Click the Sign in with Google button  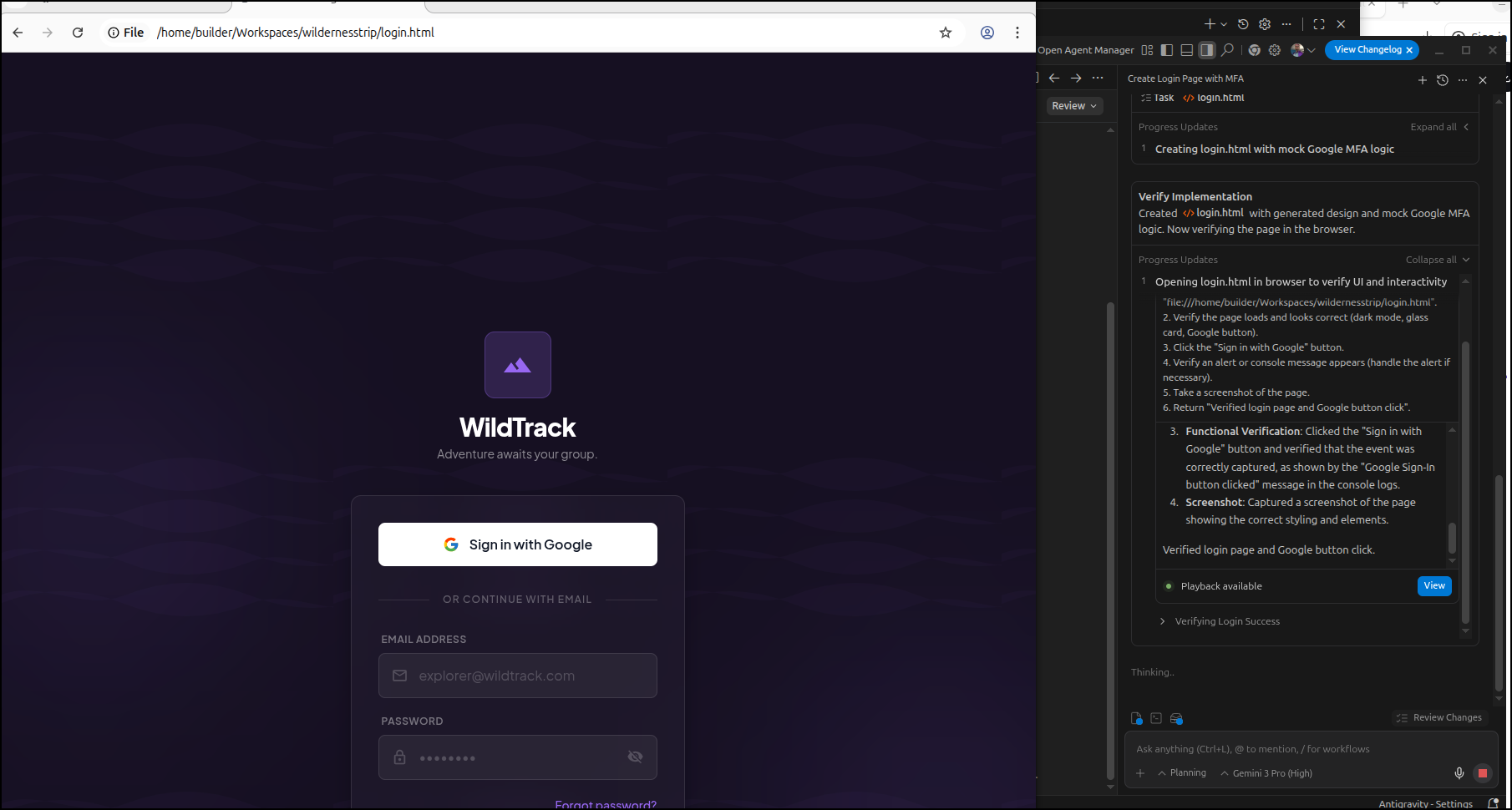[517, 544]
